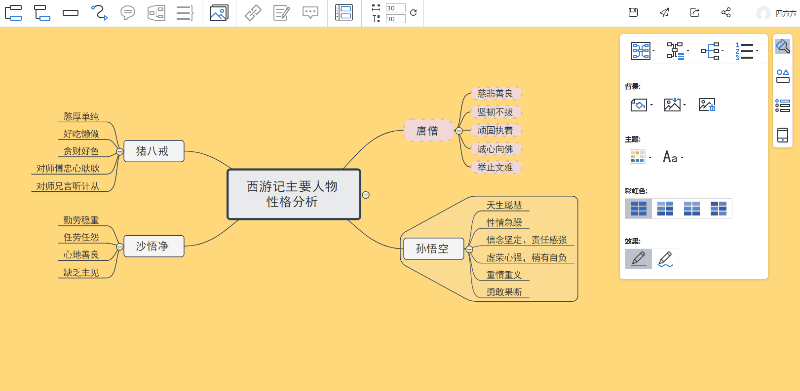Screen dimensions: 800x391
Task: Add a boundary around topics
Action: 156,12
